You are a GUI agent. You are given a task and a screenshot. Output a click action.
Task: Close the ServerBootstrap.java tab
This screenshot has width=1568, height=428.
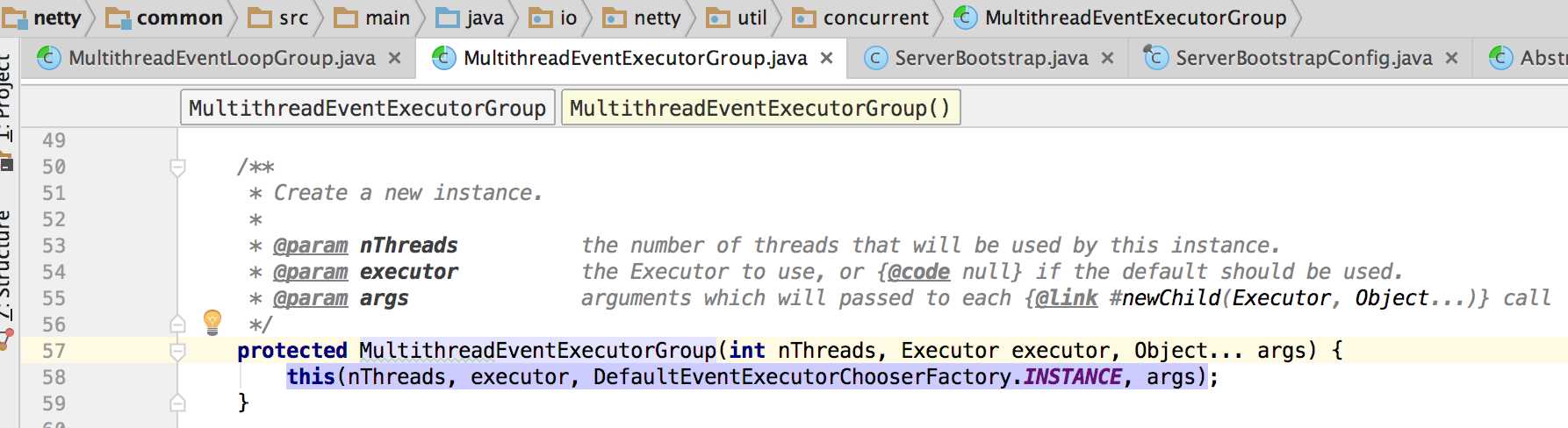(1108, 58)
